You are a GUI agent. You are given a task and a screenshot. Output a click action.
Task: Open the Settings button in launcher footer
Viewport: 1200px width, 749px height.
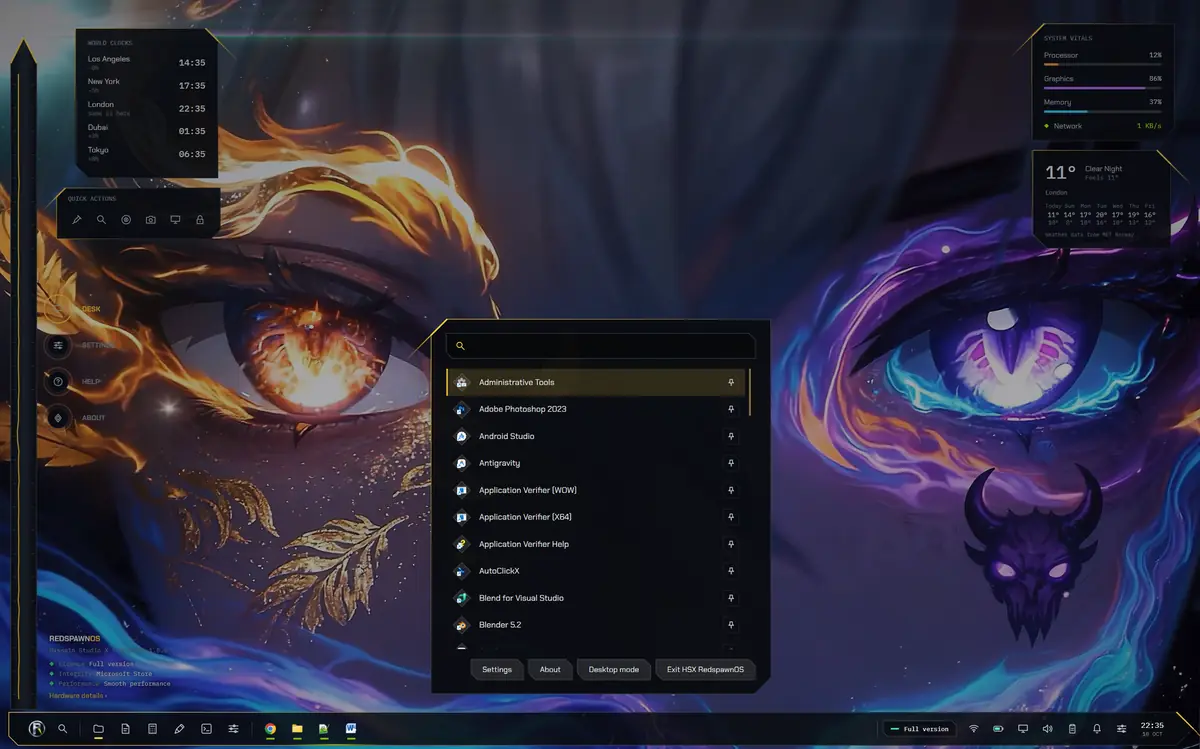pos(497,669)
